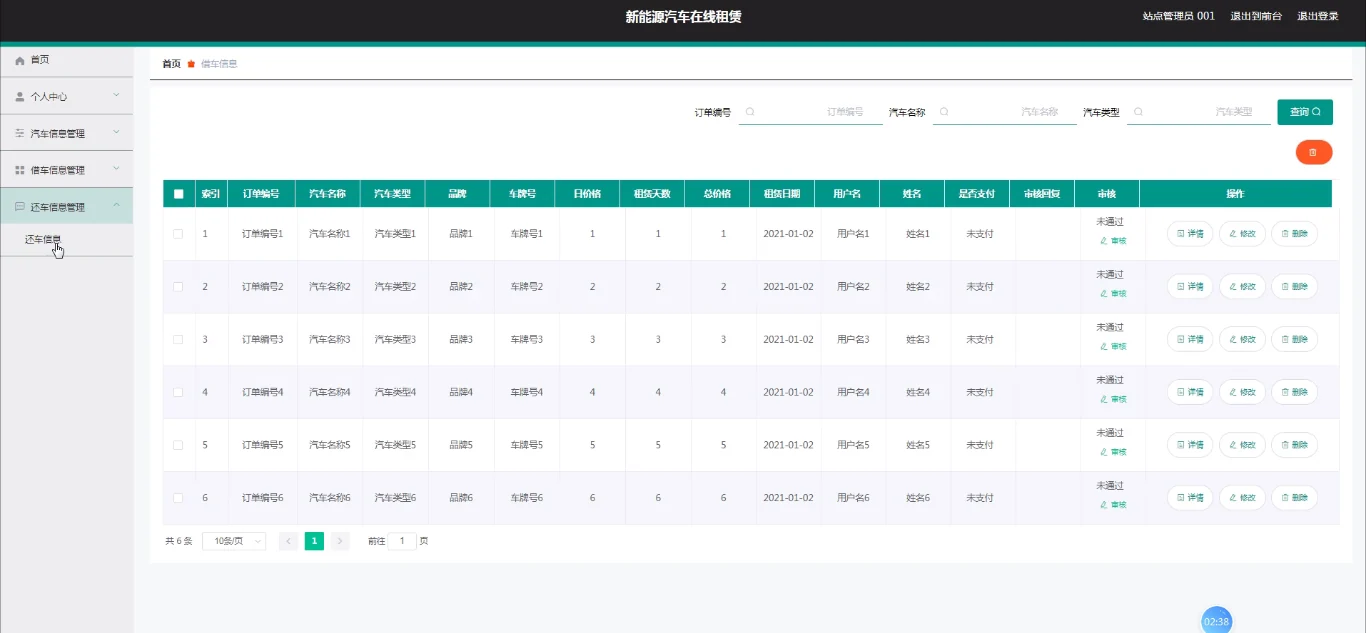Click 详情 button for 订单编号1

[1190, 234]
